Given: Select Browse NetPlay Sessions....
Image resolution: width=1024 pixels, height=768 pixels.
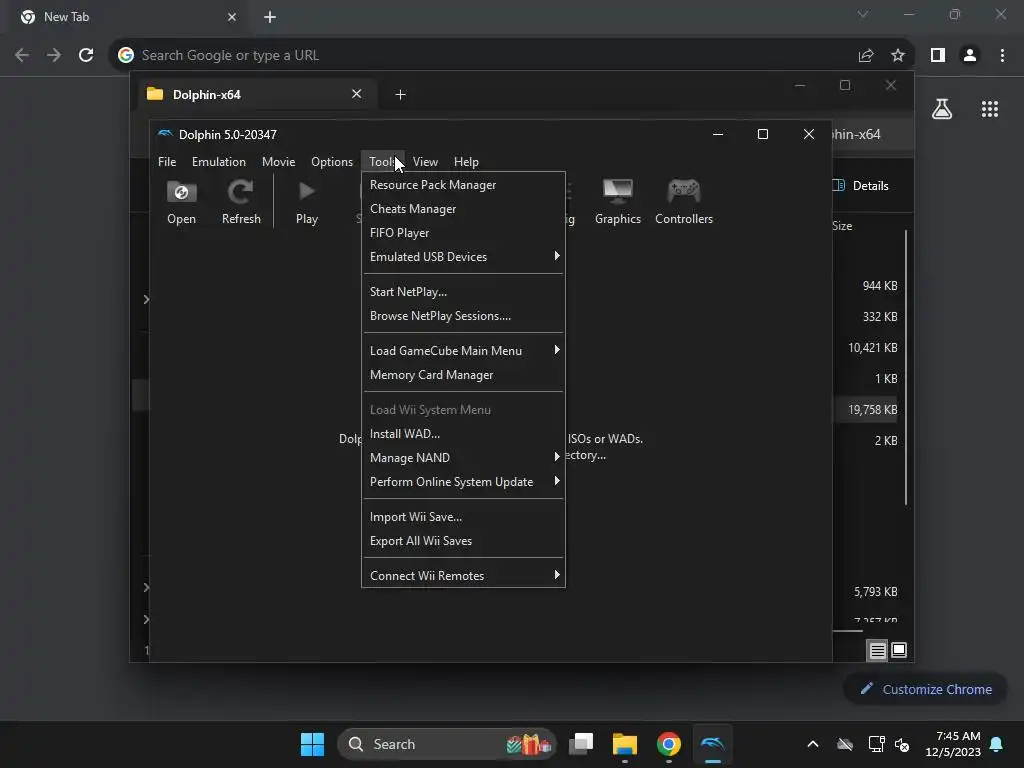Looking at the screenshot, I should [x=463, y=316].
